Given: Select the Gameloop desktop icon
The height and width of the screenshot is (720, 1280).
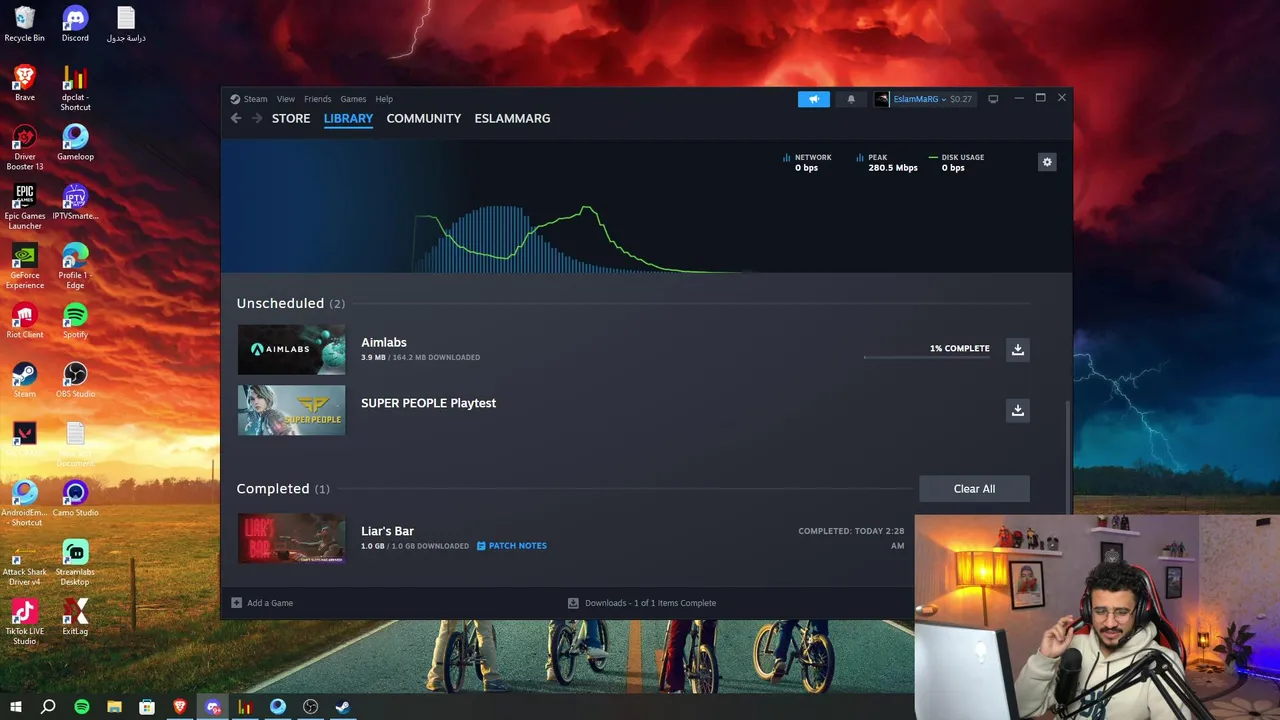Looking at the screenshot, I should coord(75,143).
